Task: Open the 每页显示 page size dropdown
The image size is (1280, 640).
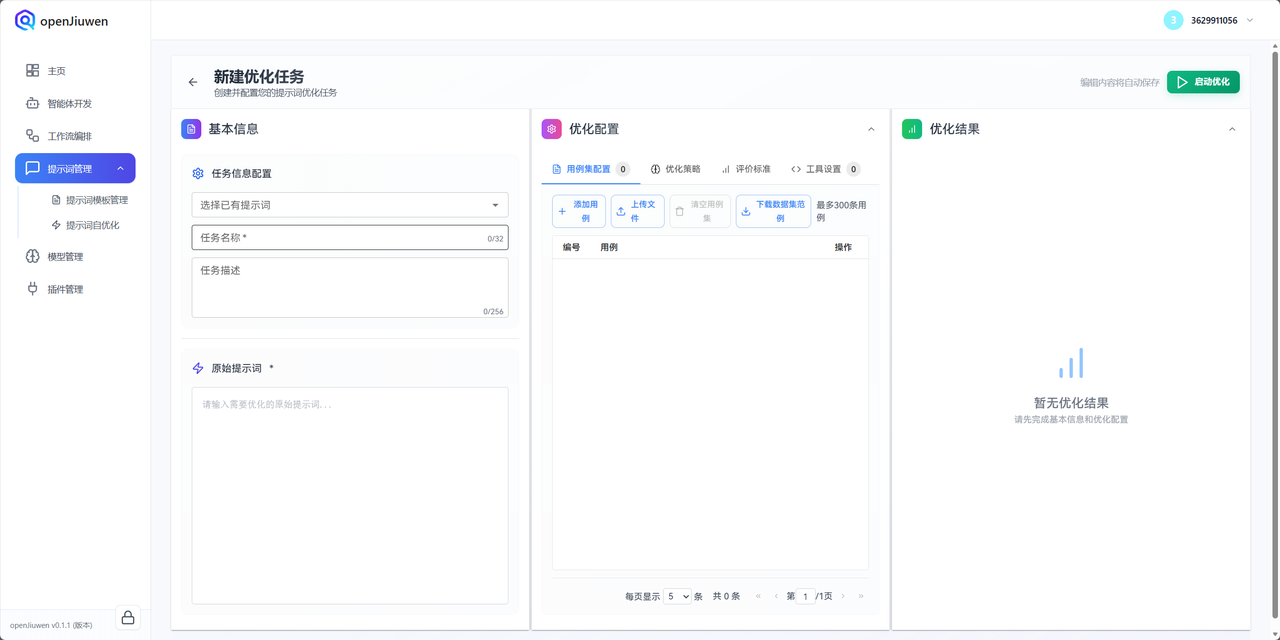Action: pyautogui.click(x=678, y=596)
